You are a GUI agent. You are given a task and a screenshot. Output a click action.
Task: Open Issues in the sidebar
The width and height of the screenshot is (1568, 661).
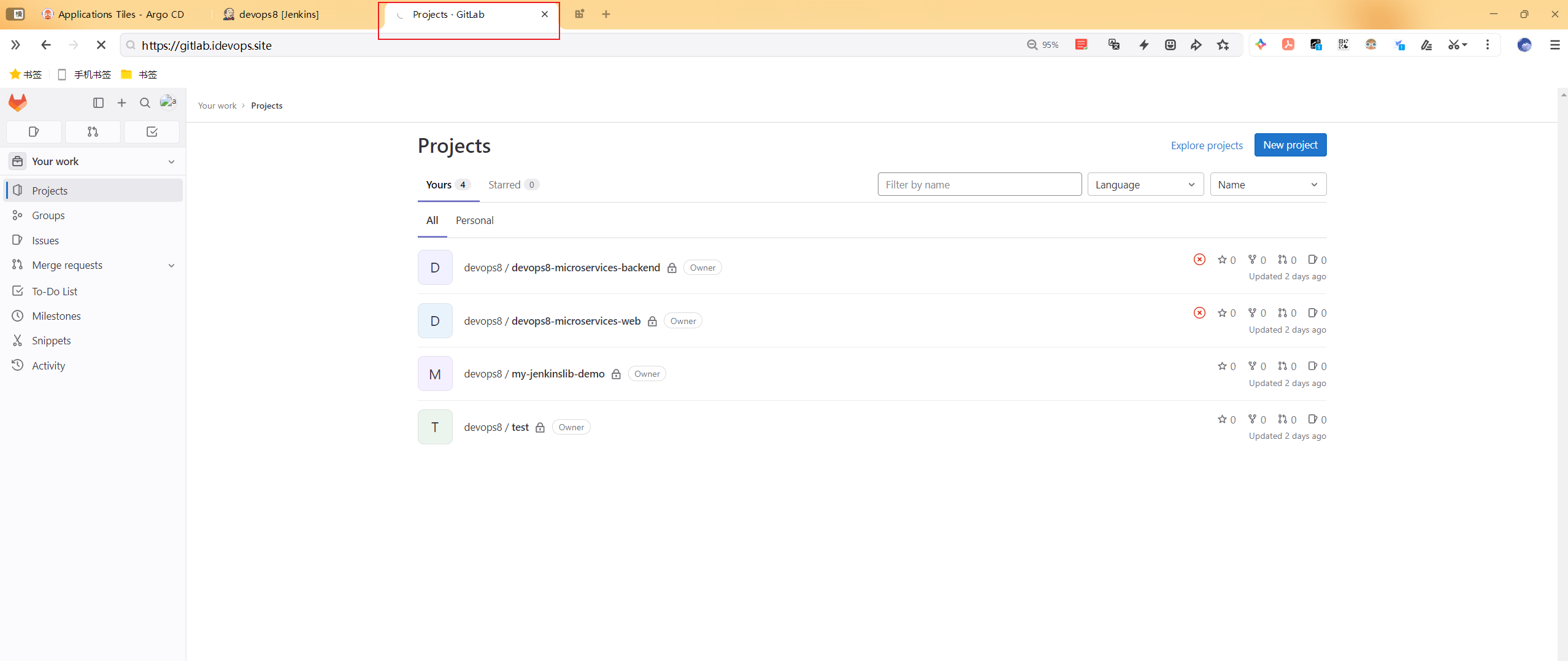[x=93, y=241]
